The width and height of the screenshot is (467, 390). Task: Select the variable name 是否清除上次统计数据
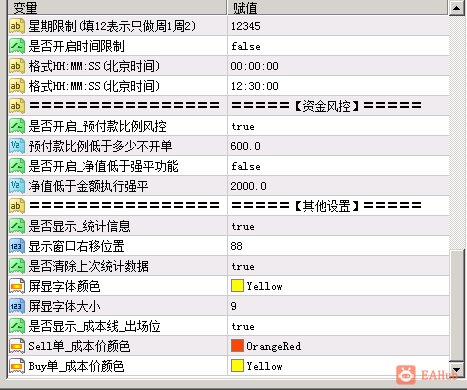[x=88, y=266]
